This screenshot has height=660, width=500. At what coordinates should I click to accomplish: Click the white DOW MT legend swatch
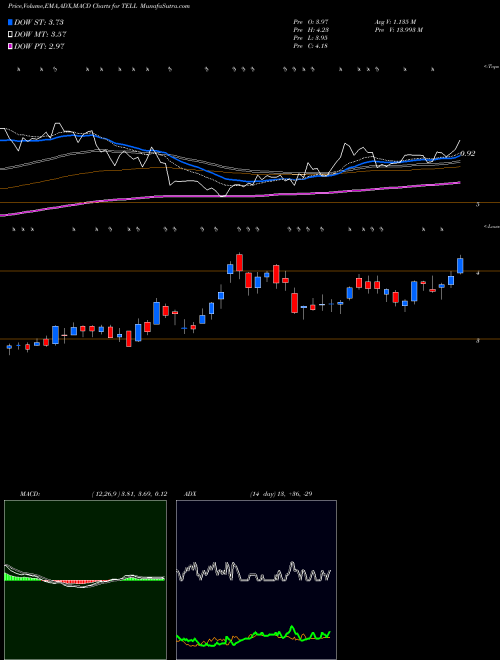[x=10, y=35]
